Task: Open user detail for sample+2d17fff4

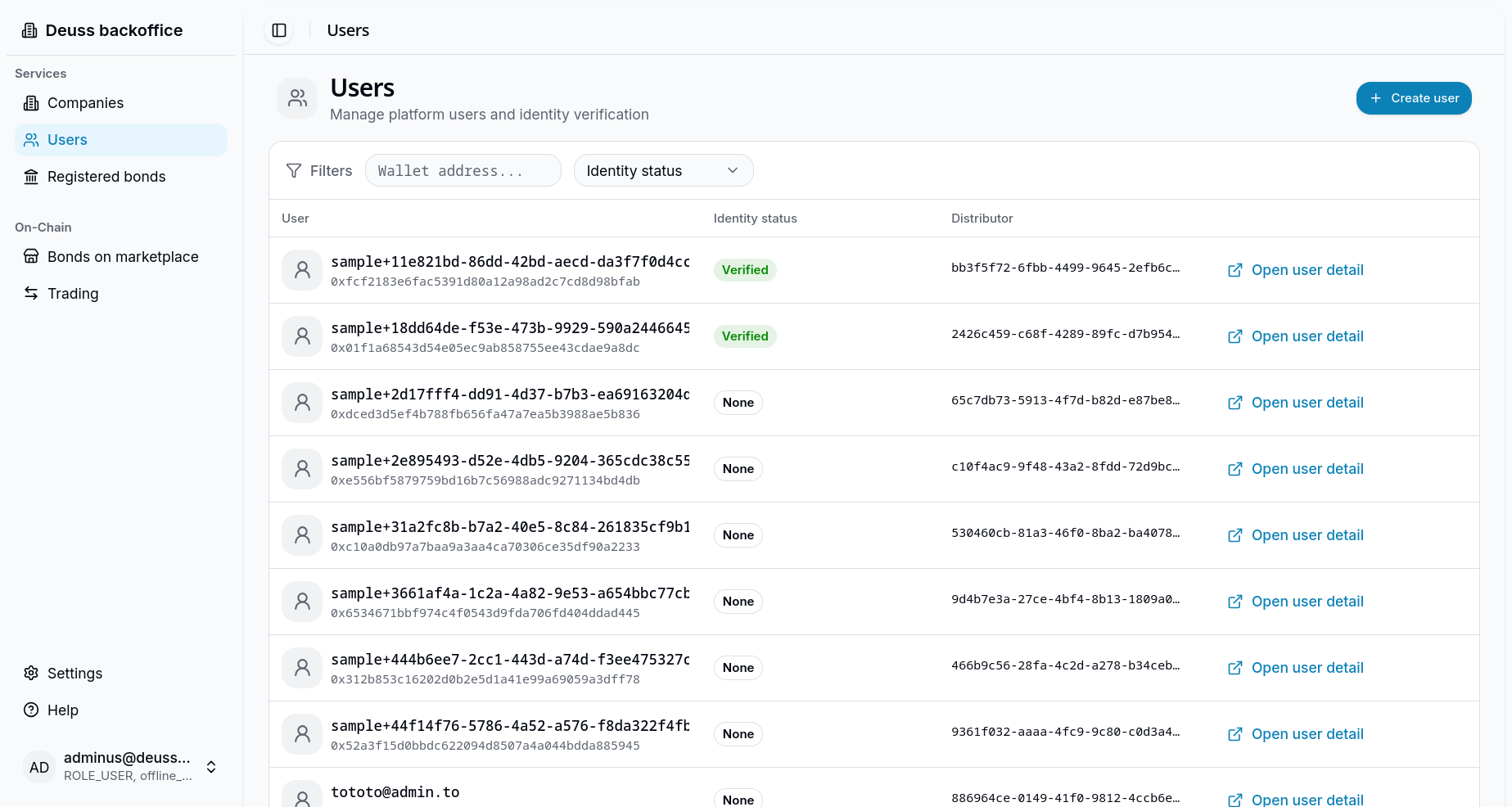Action: [x=1296, y=403]
